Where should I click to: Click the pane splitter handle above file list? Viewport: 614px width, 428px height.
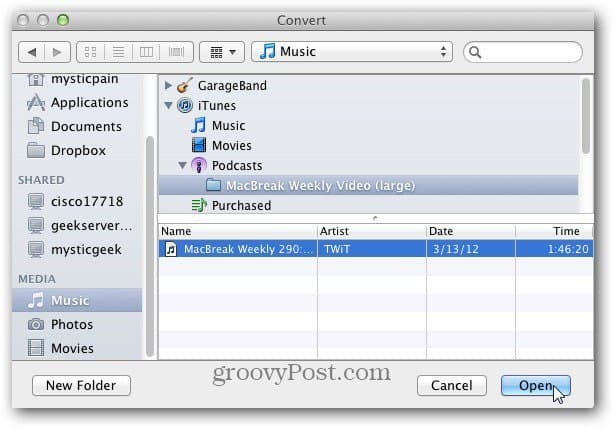376,218
